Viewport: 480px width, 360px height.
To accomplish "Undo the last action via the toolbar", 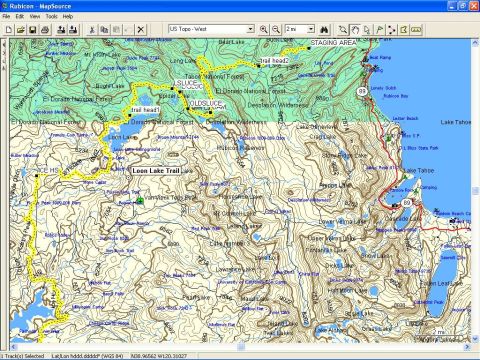I will tap(128, 30).
